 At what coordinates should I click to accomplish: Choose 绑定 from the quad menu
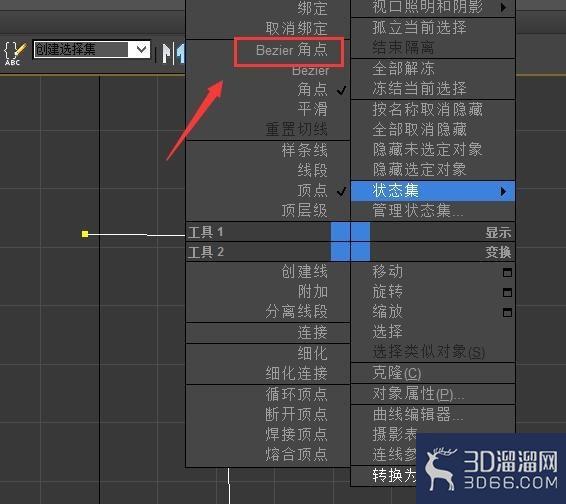point(312,8)
